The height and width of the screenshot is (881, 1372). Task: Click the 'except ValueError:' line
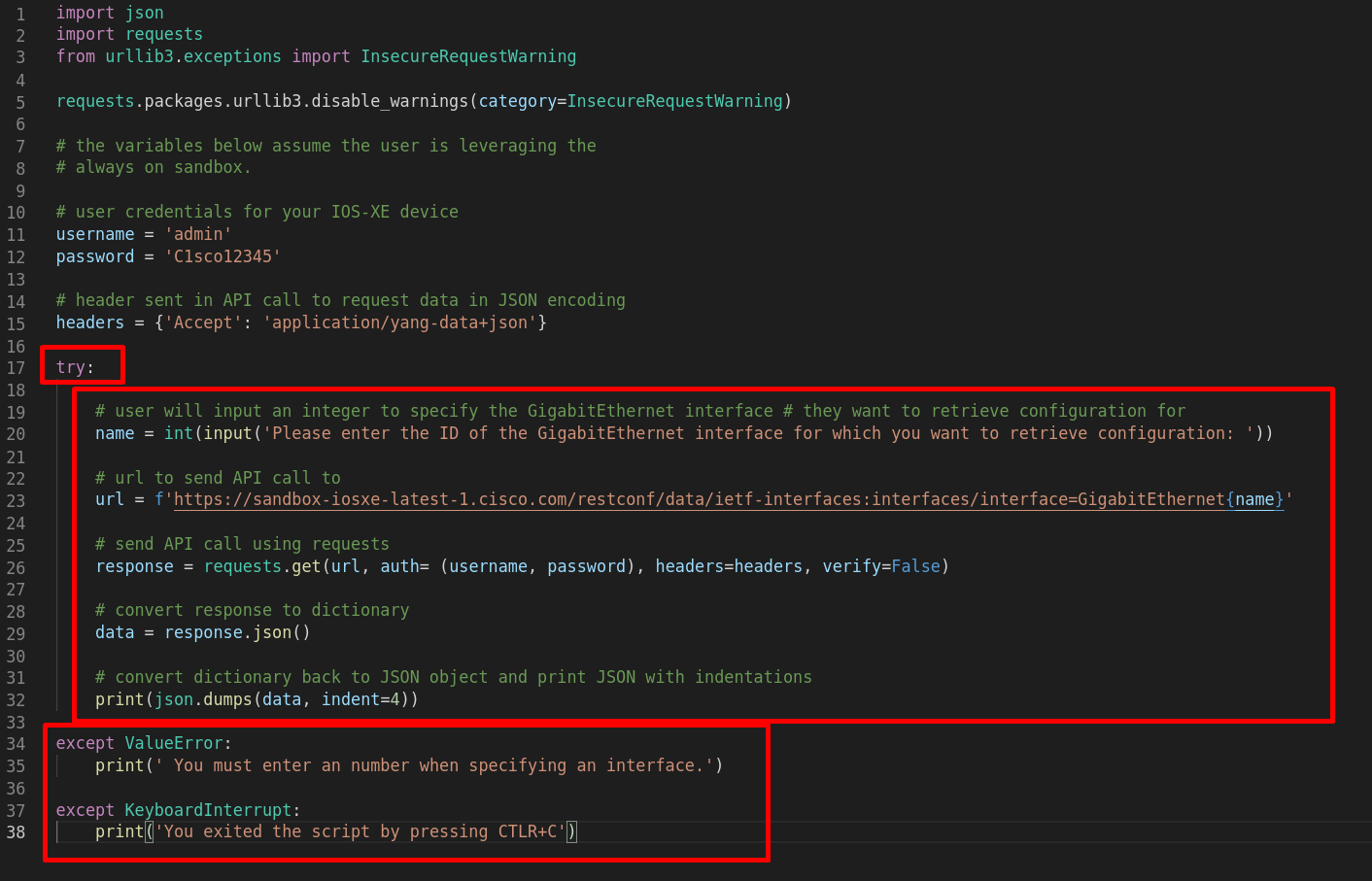click(144, 743)
